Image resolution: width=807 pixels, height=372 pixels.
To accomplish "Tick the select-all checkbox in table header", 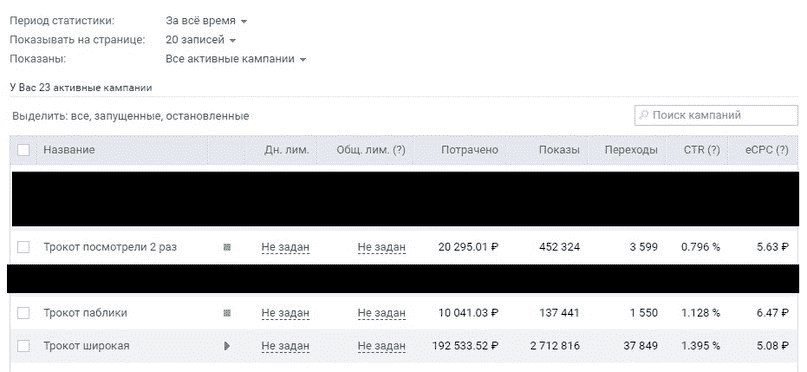I will pos(24,150).
